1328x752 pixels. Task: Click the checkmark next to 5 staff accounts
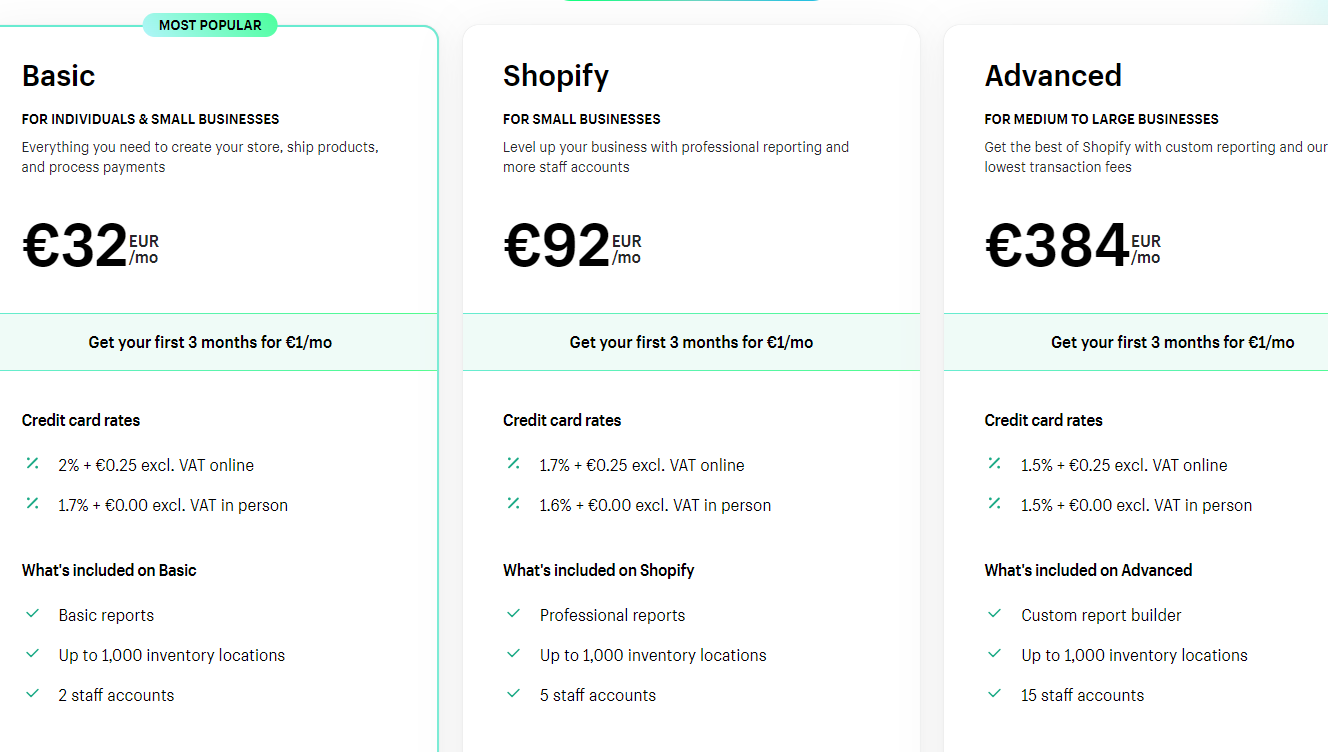click(x=514, y=694)
